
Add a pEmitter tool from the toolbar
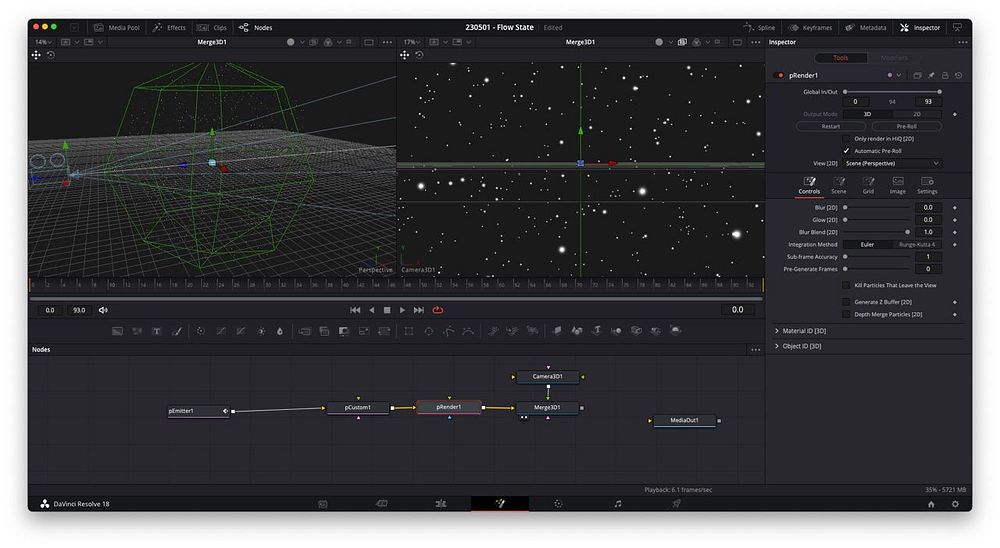pos(493,331)
